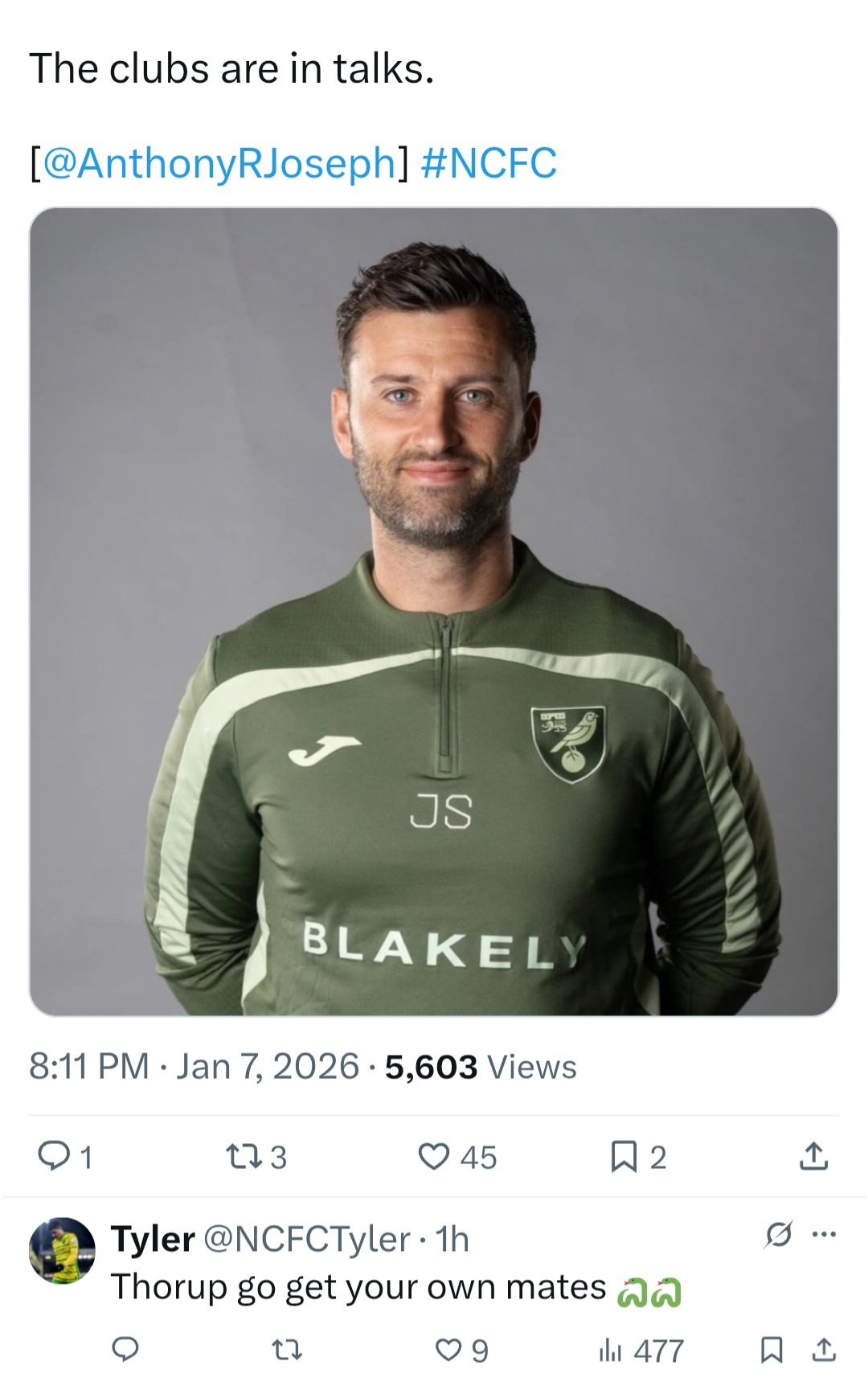
Task: Bookmark the main tweet
Action: click(623, 1157)
